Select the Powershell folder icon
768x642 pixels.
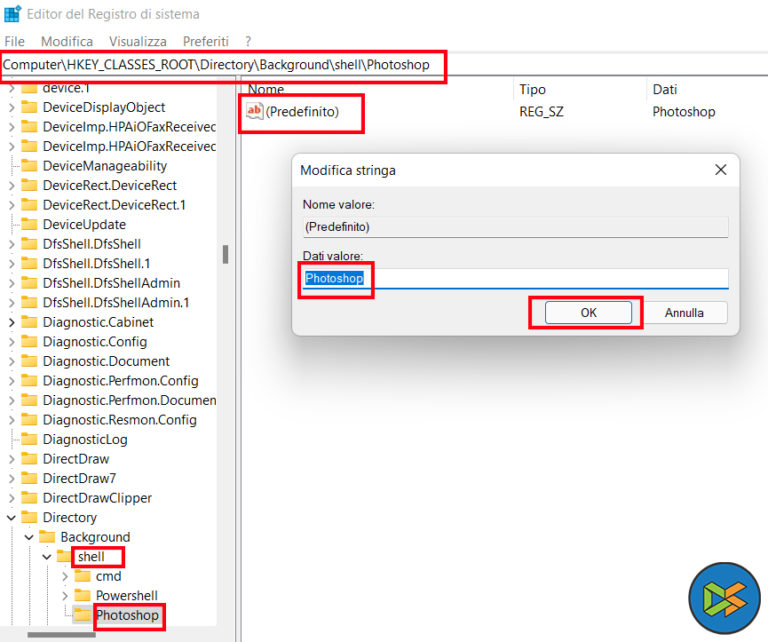tap(82, 595)
